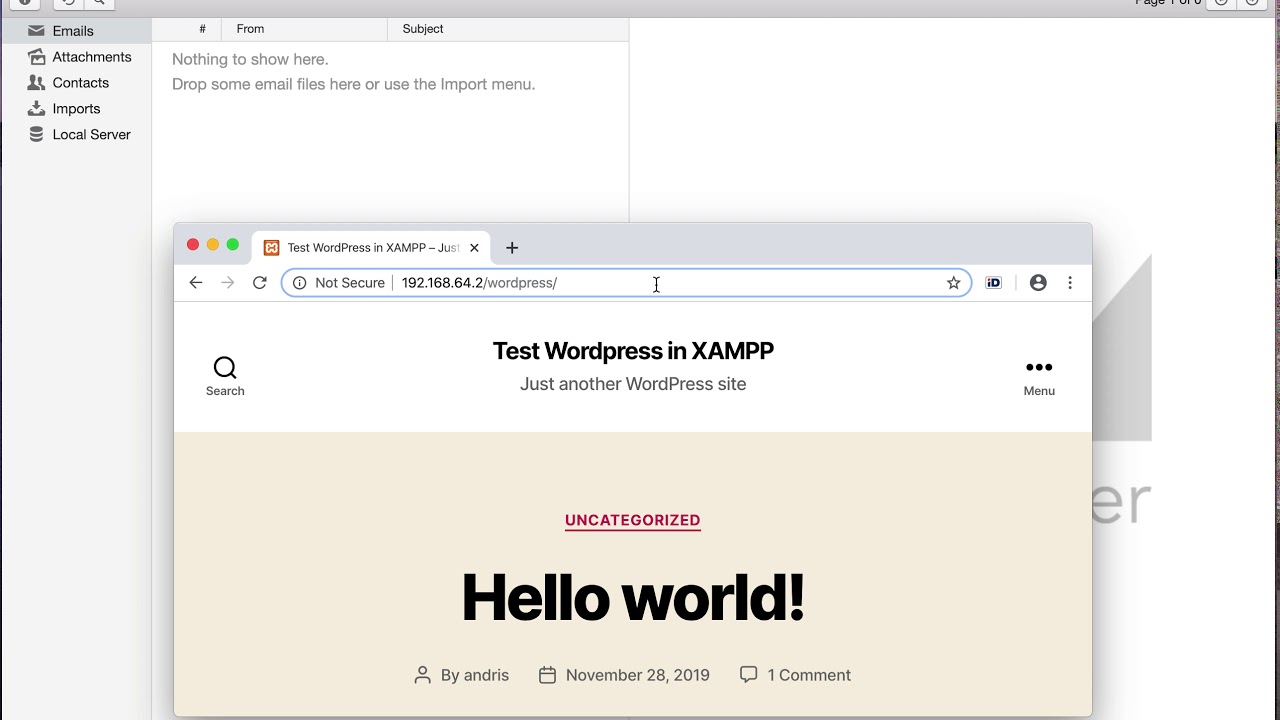1280x720 pixels.
Task: Click the database icon beside Local Server
Action: (36, 135)
